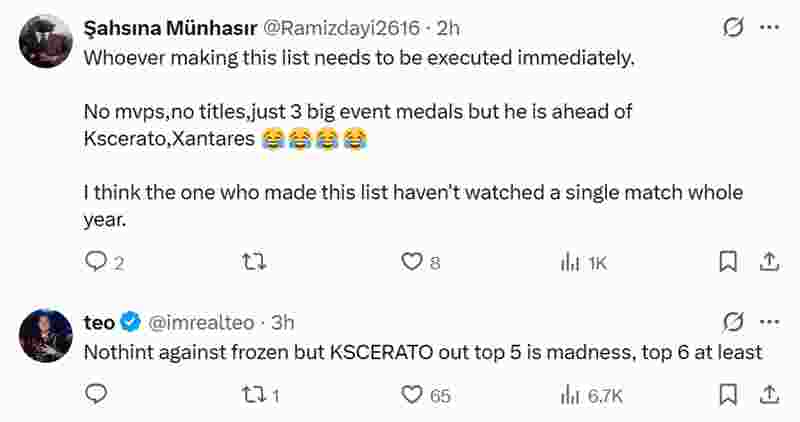The width and height of the screenshot is (800, 422).
Task: Bookmark Şahsına Münhasır's tweet
Action: tap(729, 262)
